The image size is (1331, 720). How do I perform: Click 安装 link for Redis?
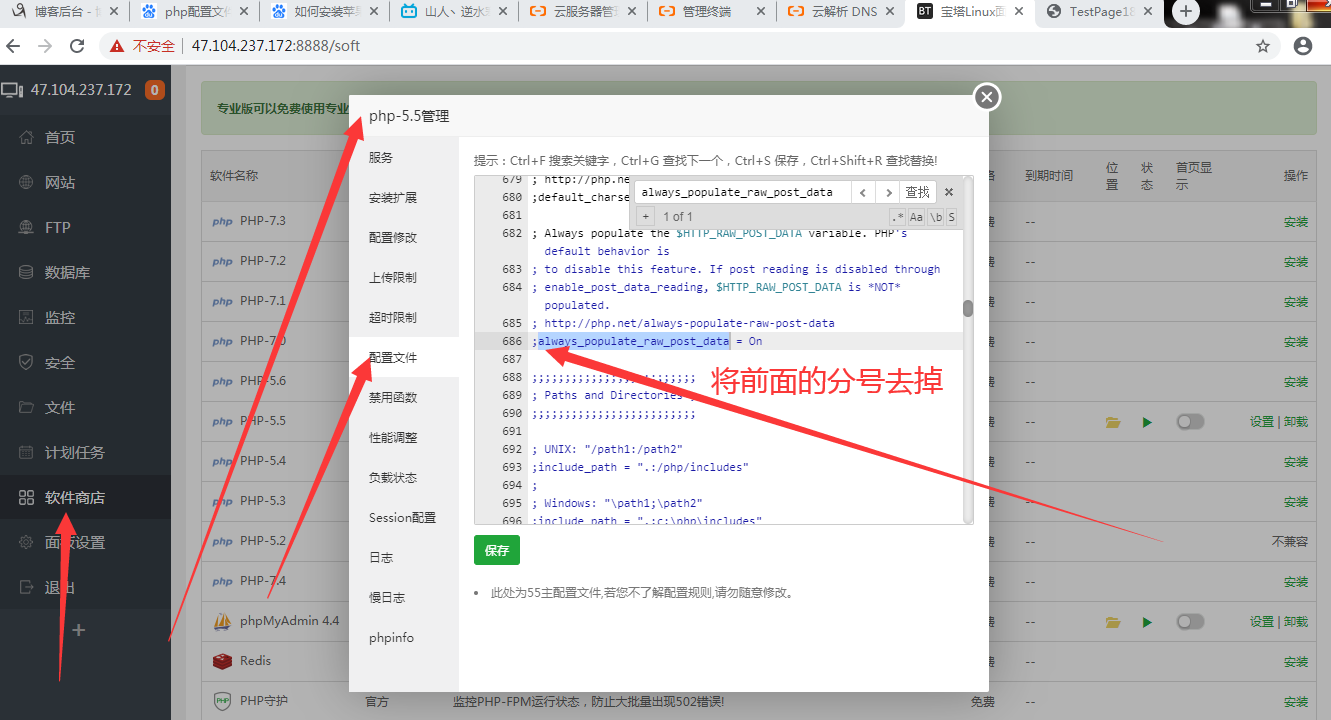[x=1295, y=662]
